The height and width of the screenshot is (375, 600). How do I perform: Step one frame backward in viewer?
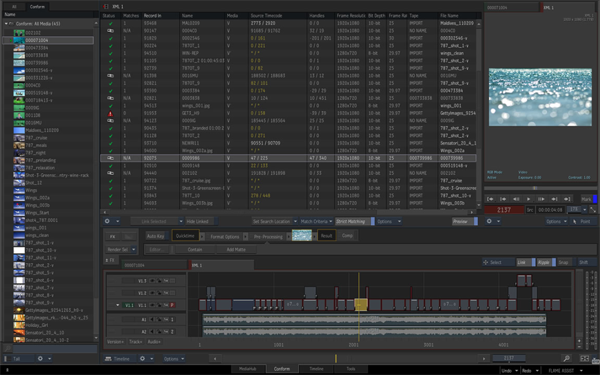click(x=516, y=199)
